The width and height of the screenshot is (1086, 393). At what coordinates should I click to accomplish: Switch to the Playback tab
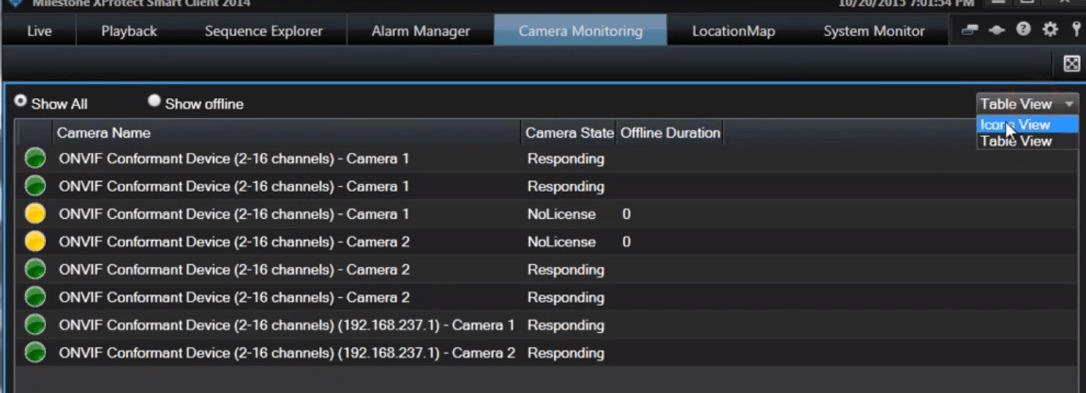[x=129, y=31]
